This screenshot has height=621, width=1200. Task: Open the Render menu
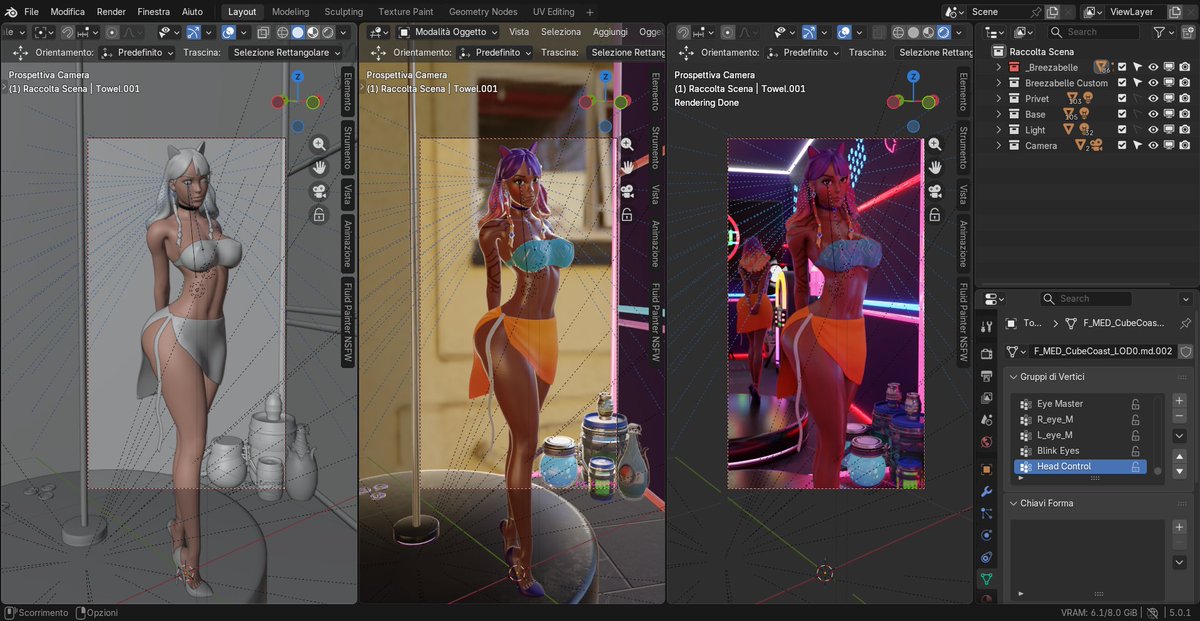tap(111, 12)
